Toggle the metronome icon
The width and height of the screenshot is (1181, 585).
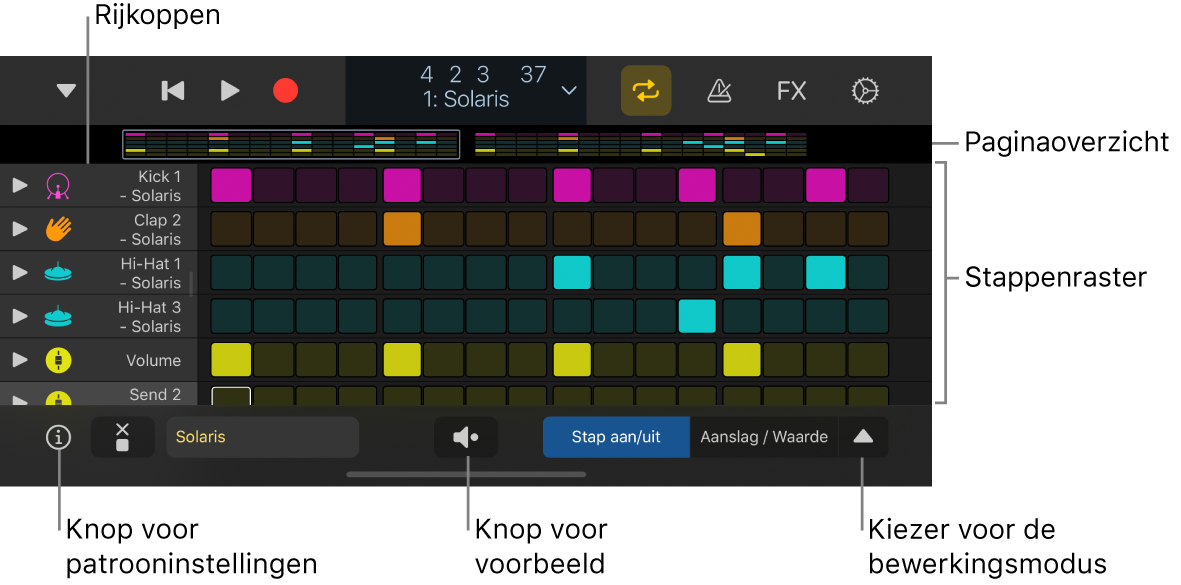coord(719,91)
